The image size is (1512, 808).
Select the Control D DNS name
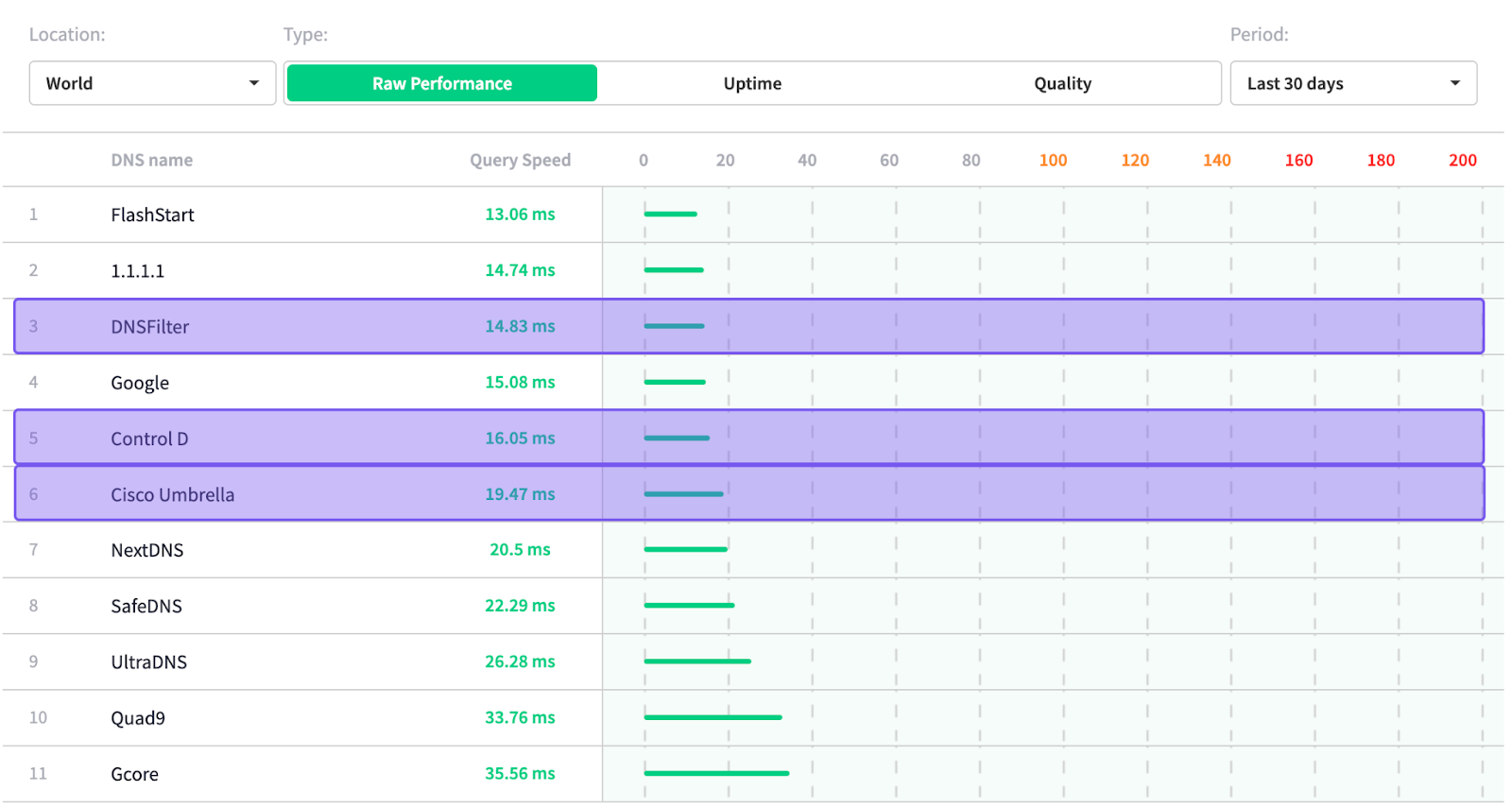coord(149,438)
